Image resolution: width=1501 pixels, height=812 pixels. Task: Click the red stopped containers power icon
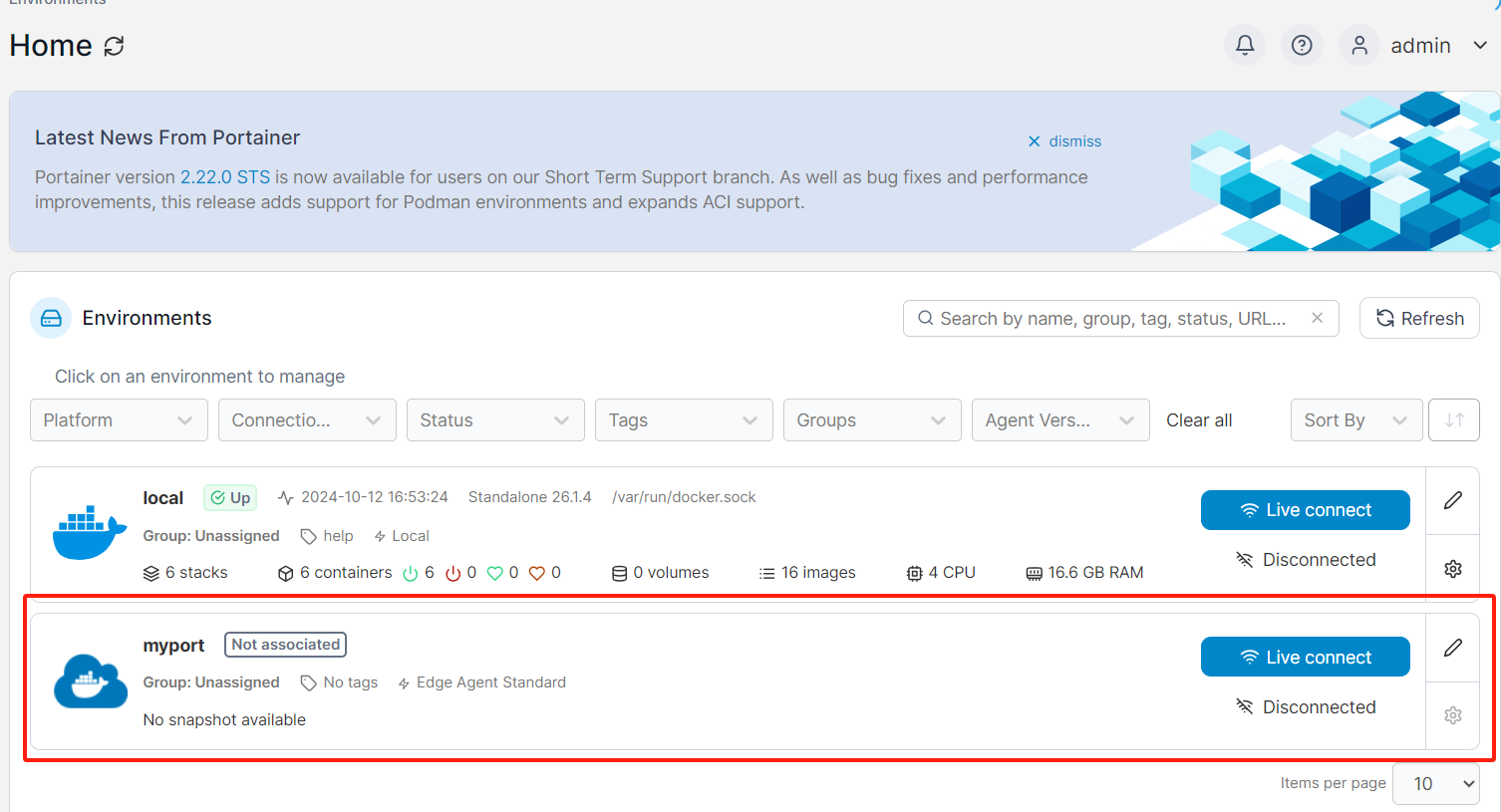[453, 574]
